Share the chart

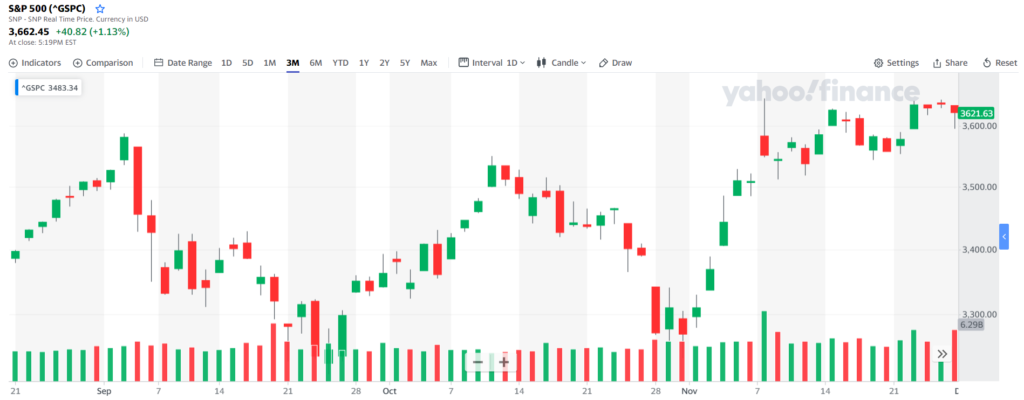click(950, 63)
